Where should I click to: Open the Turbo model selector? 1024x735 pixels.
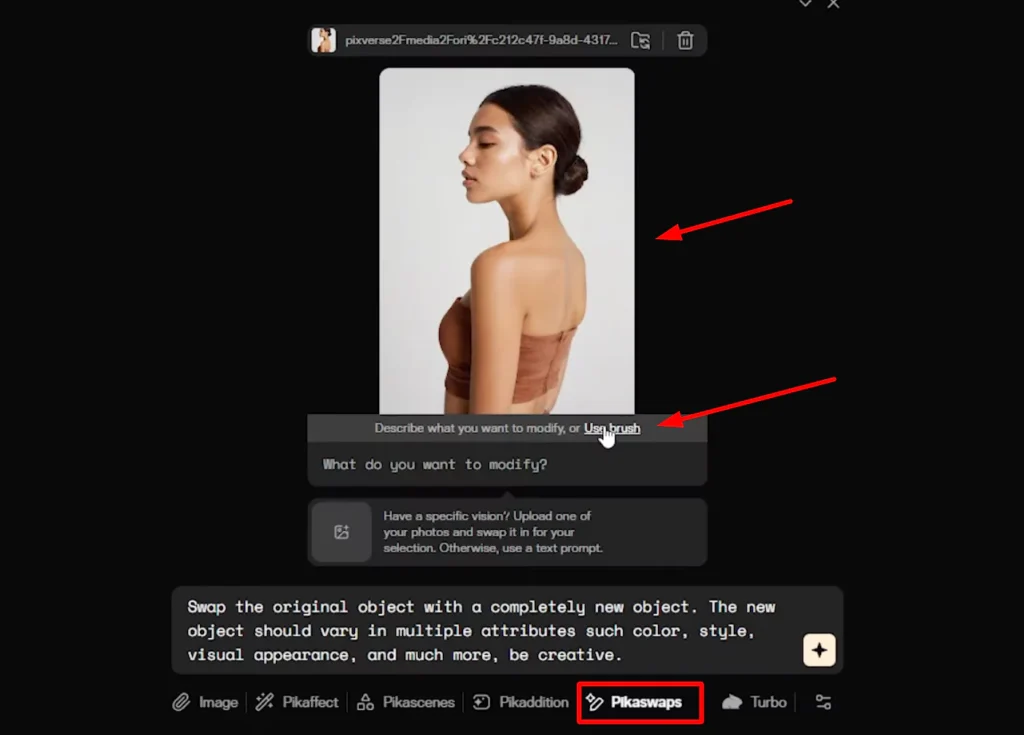(754, 702)
